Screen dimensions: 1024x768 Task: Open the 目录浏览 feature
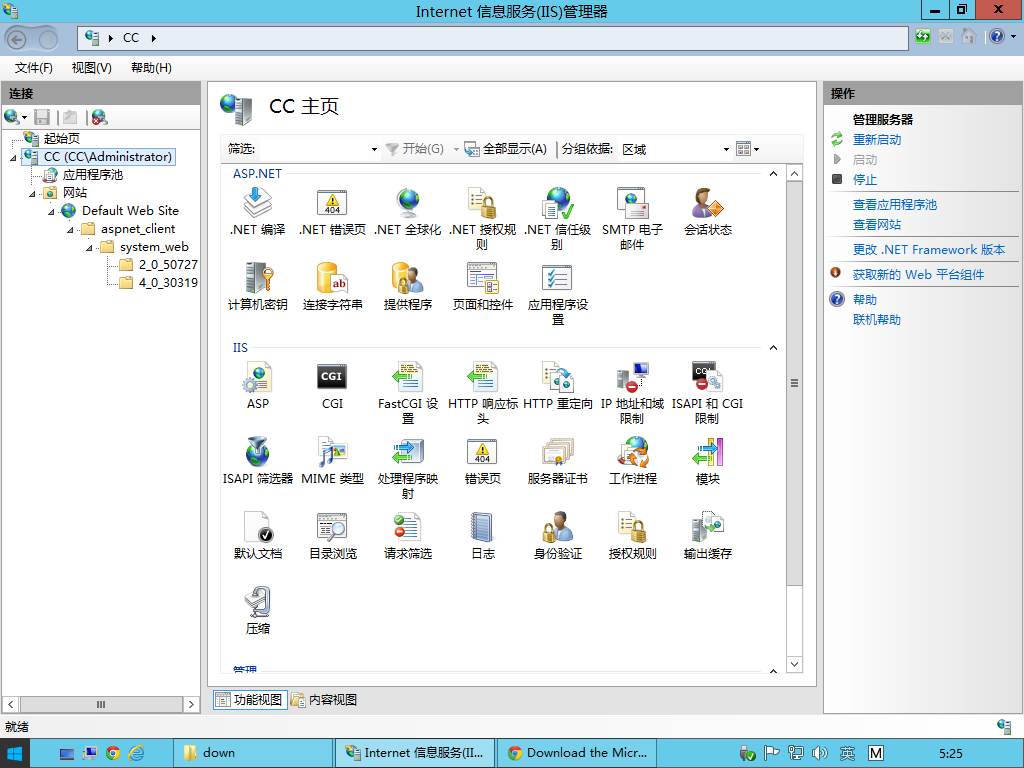(x=332, y=536)
